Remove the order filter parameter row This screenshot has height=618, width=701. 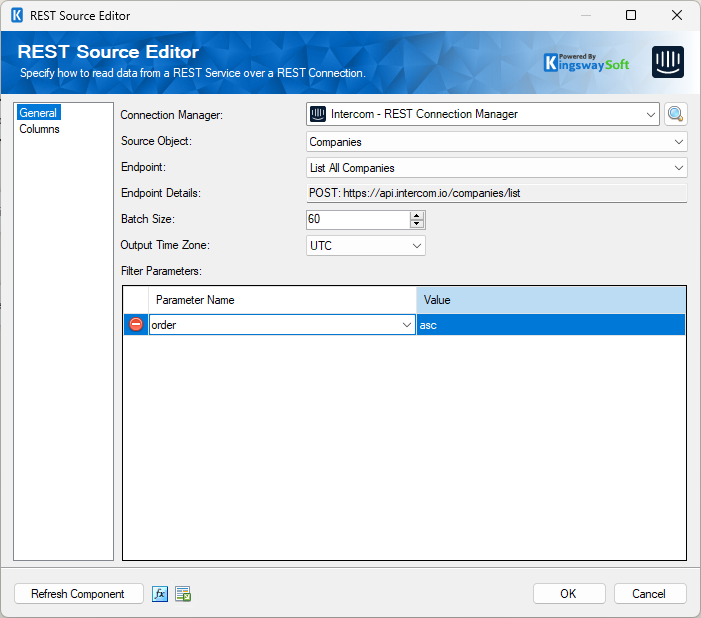(136, 325)
